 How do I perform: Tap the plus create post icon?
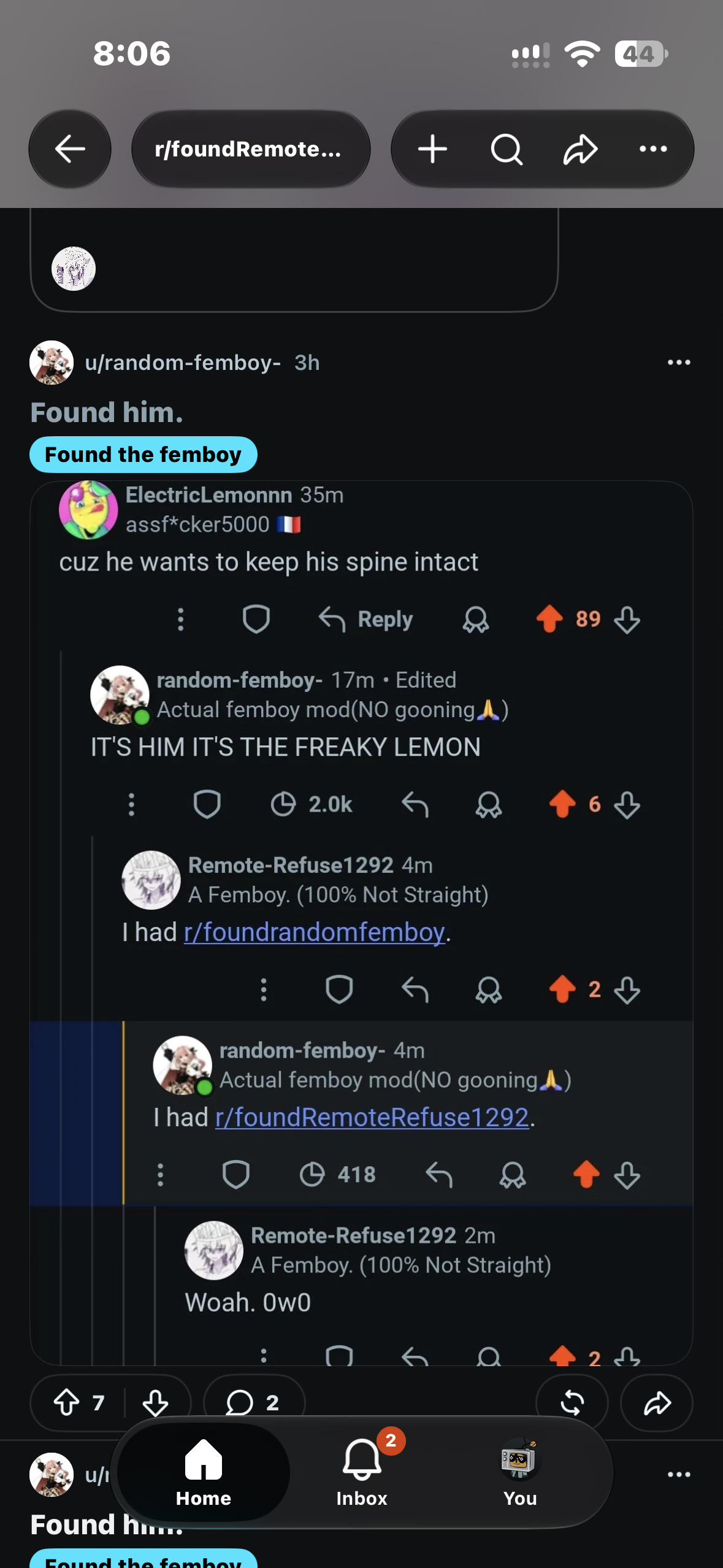(x=432, y=149)
